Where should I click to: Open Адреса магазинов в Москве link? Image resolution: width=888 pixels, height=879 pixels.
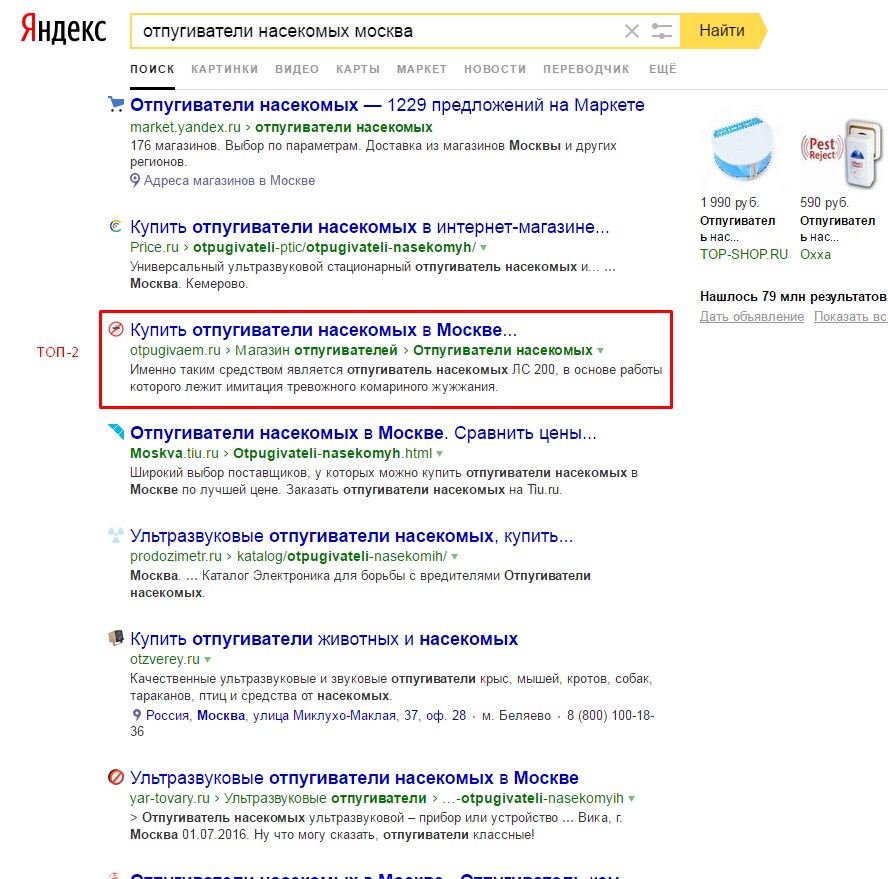[x=229, y=181]
